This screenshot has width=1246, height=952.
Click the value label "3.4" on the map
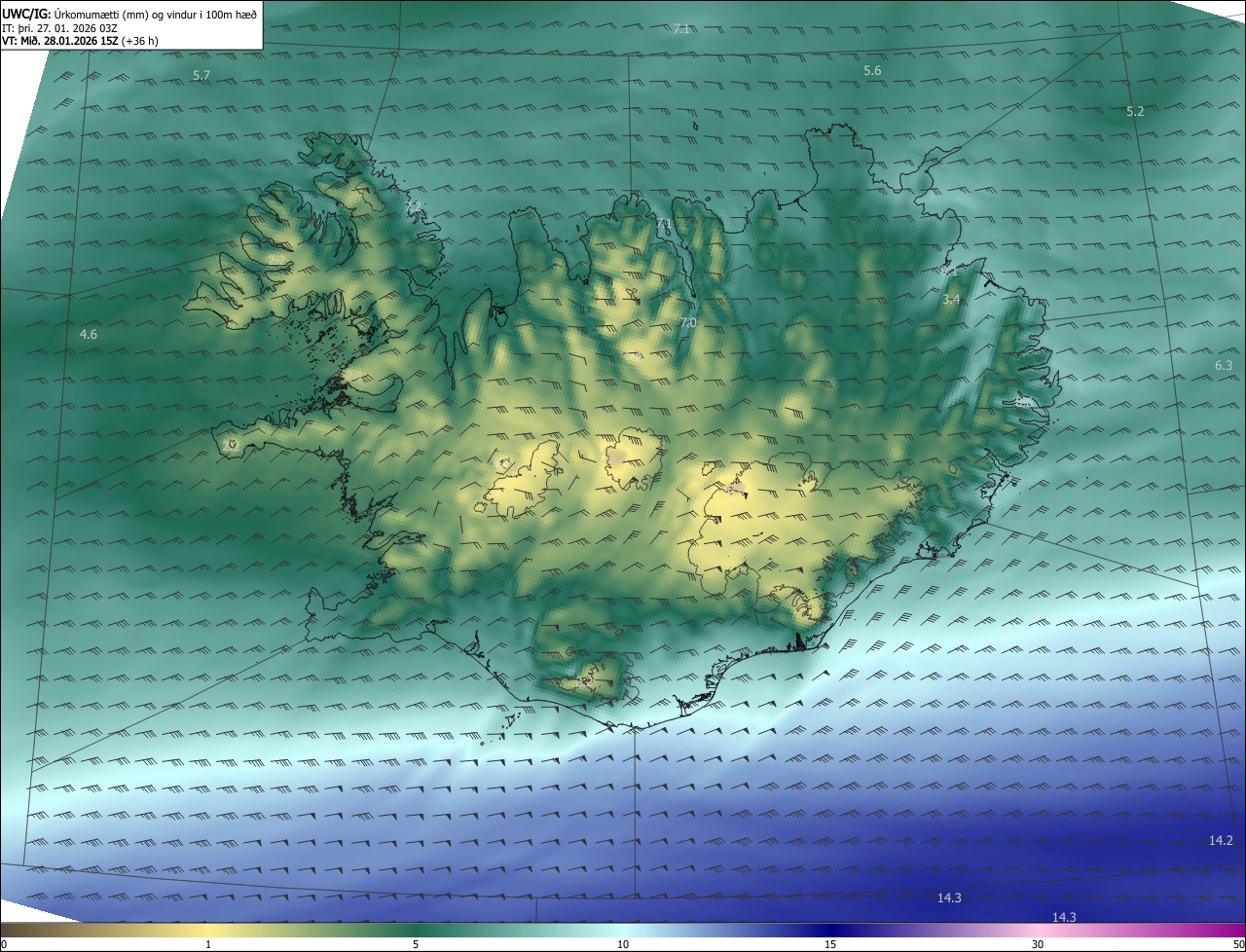(x=952, y=299)
